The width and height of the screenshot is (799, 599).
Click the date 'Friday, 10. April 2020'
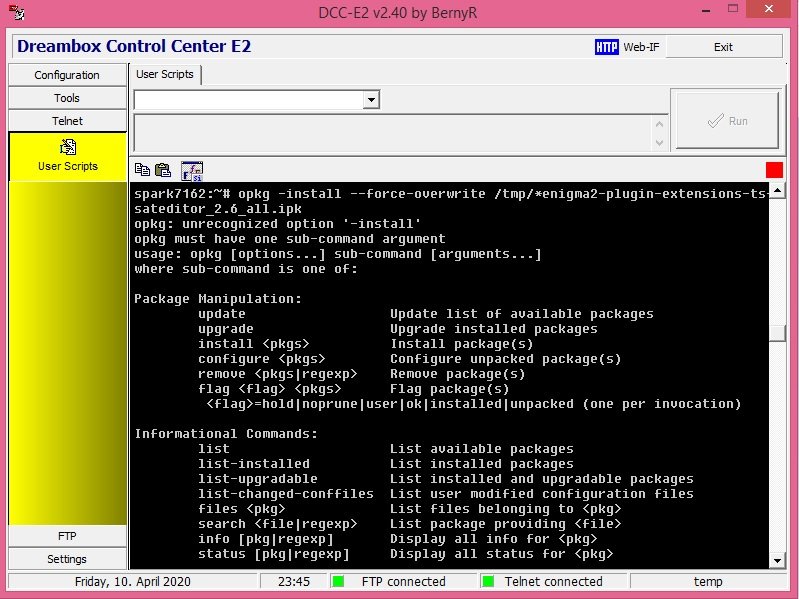(132, 581)
